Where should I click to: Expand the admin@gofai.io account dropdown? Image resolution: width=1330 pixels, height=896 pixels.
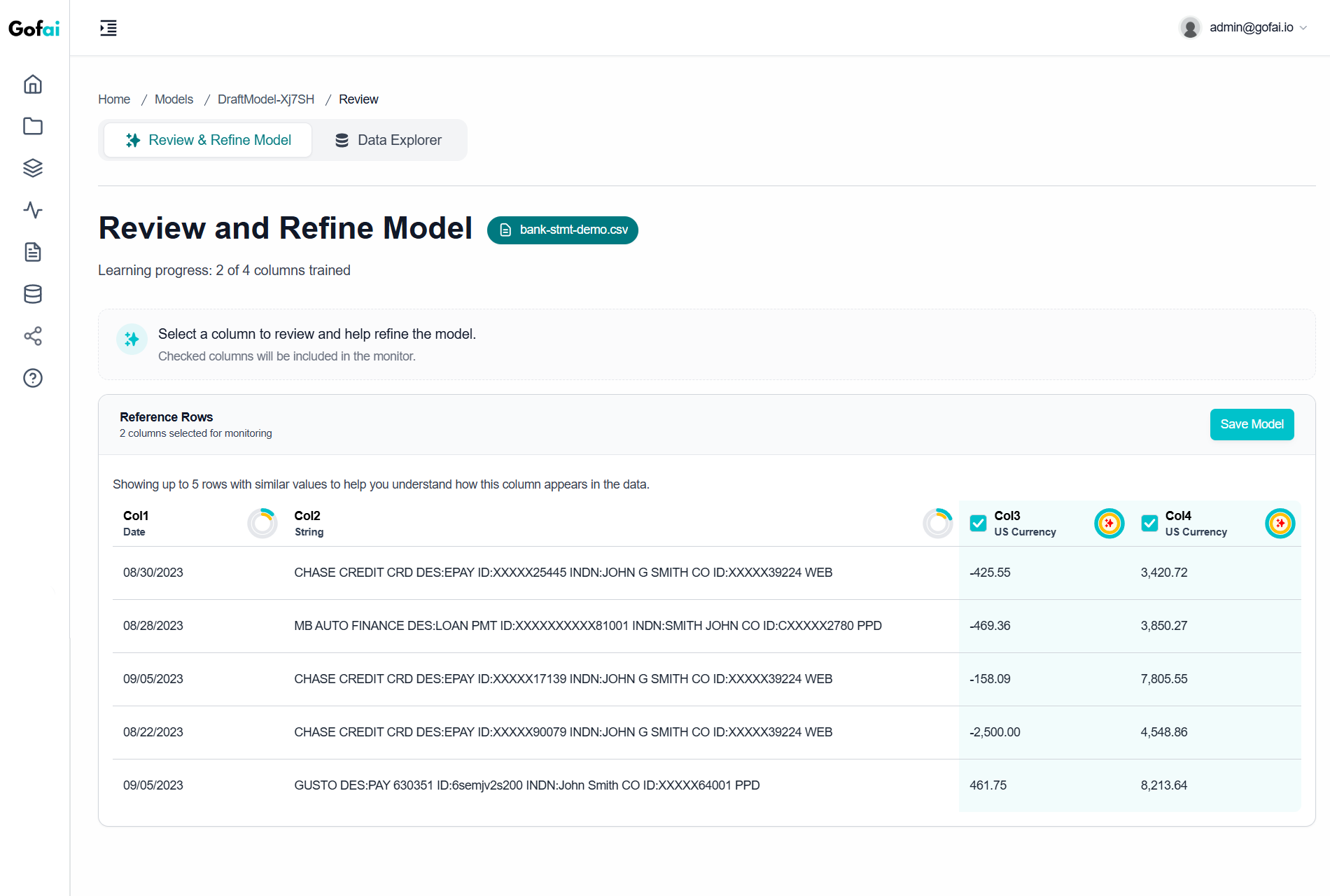(x=1259, y=28)
